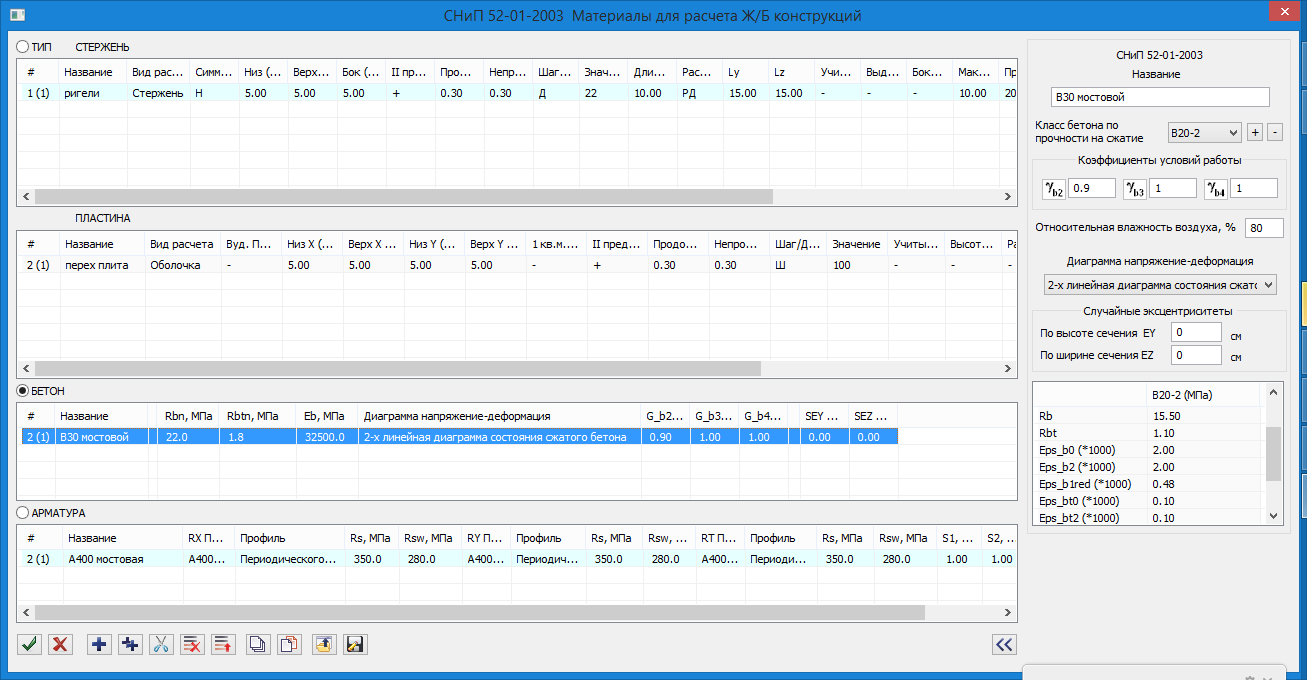1307x680 pixels.
Task: Click the Rbn, МПа column header
Action: pos(184,416)
